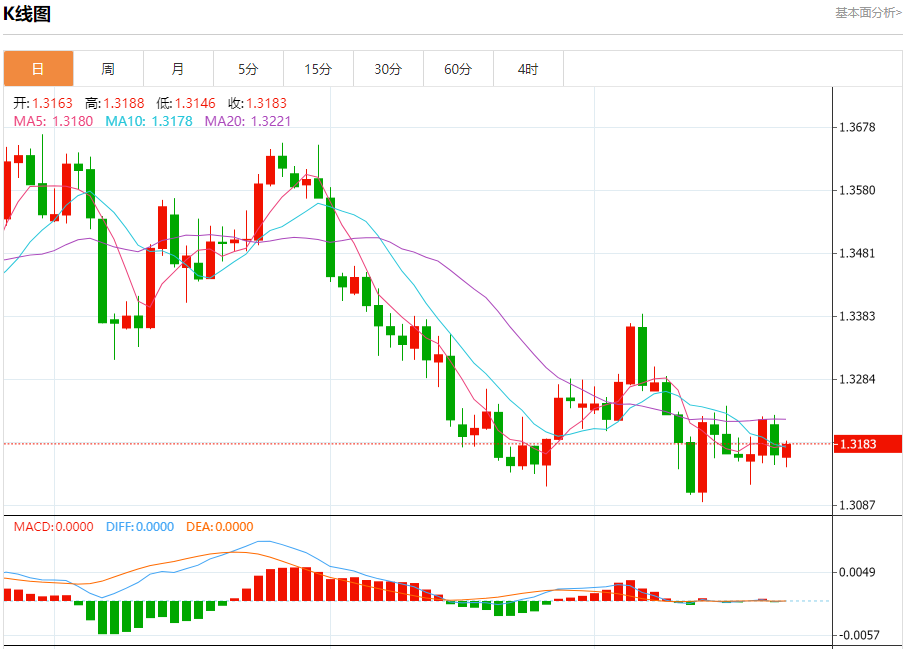Click the 1.3383 price axis label

[x=857, y=316]
